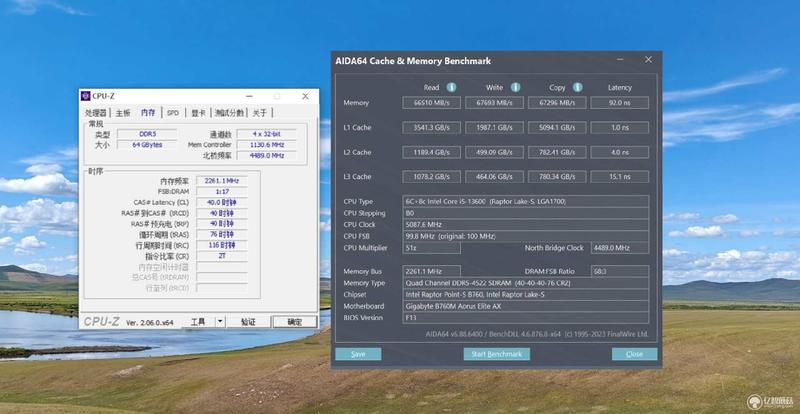Click Memory Write value 67693 MB/s
Viewport: 800px width, 414px height.
point(494,103)
